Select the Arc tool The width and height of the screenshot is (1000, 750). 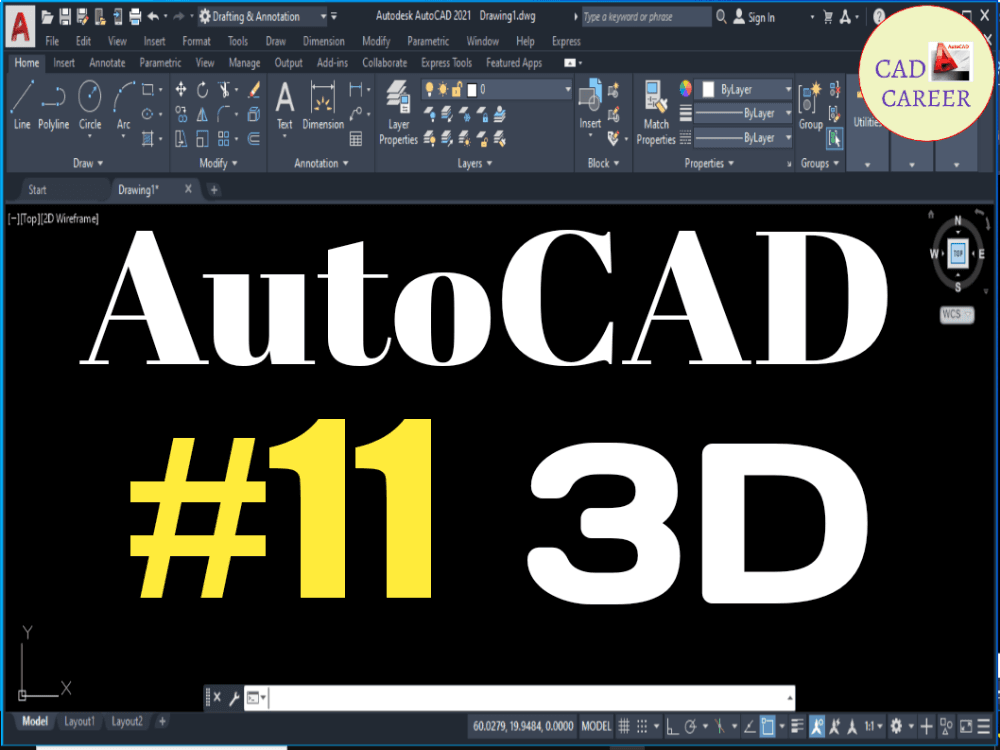[x=124, y=105]
